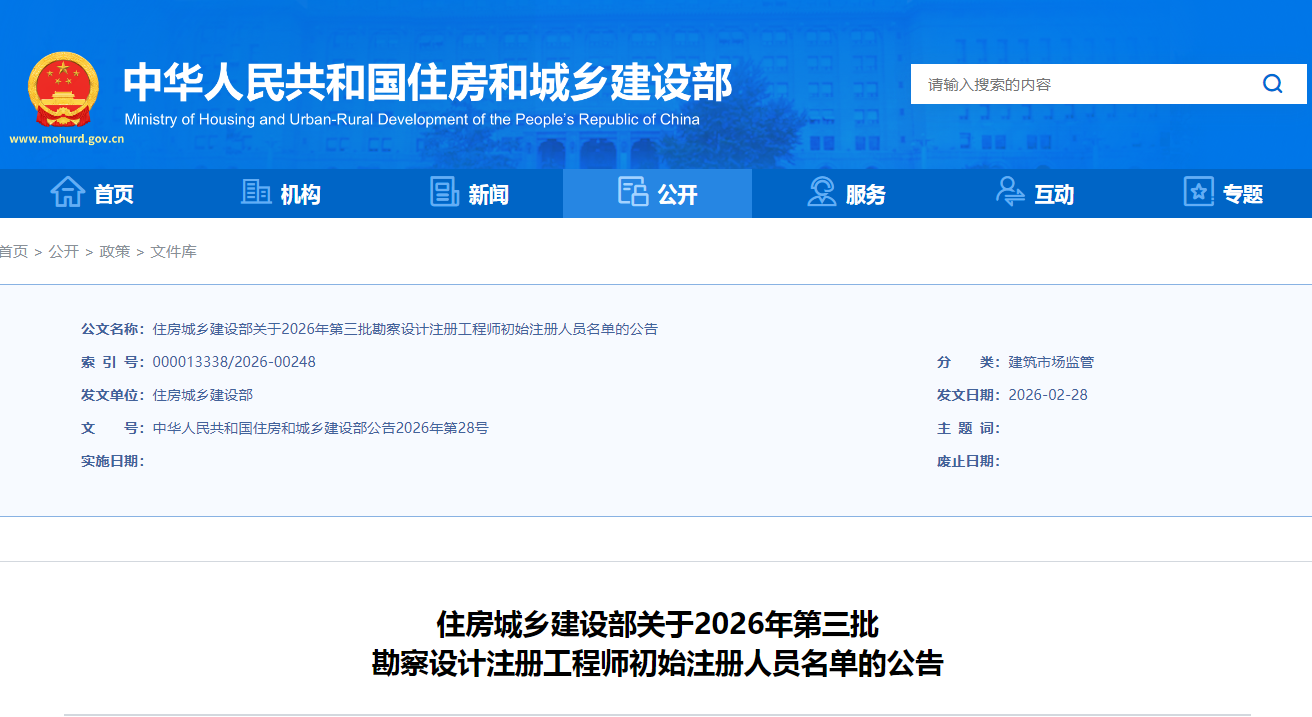Navigate to 文件库 in the breadcrumb
This screenshot has width=1312, height=717.
tap(174, 252)
